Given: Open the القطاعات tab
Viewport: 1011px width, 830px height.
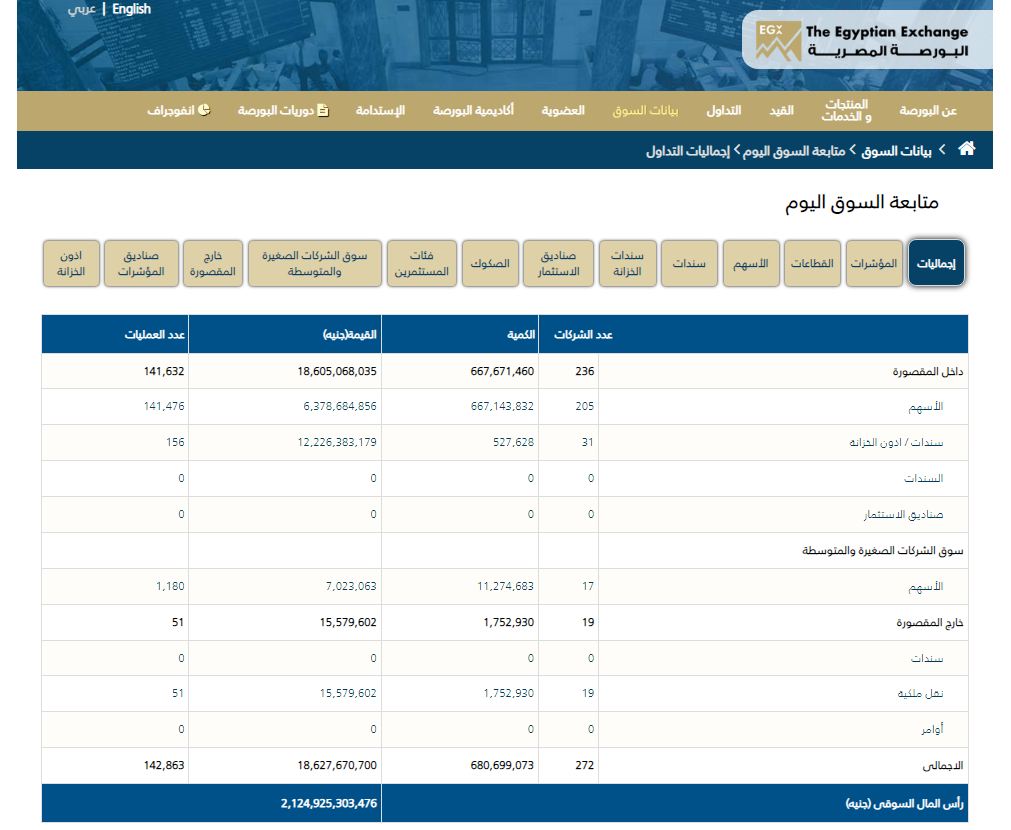Looking at the screenshot, I should pos(813,263).
